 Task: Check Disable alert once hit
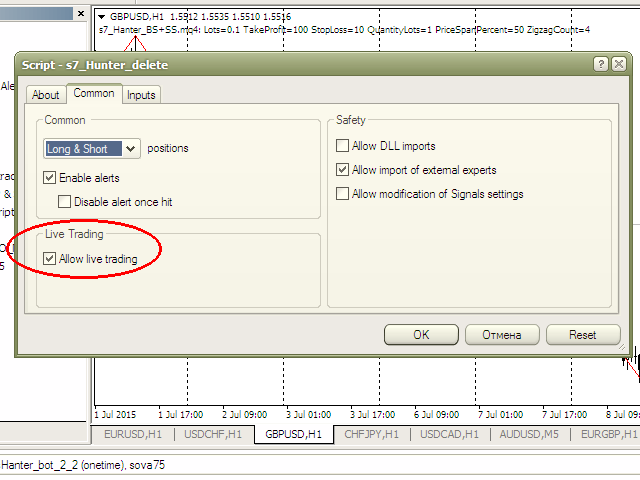point(64,202)
